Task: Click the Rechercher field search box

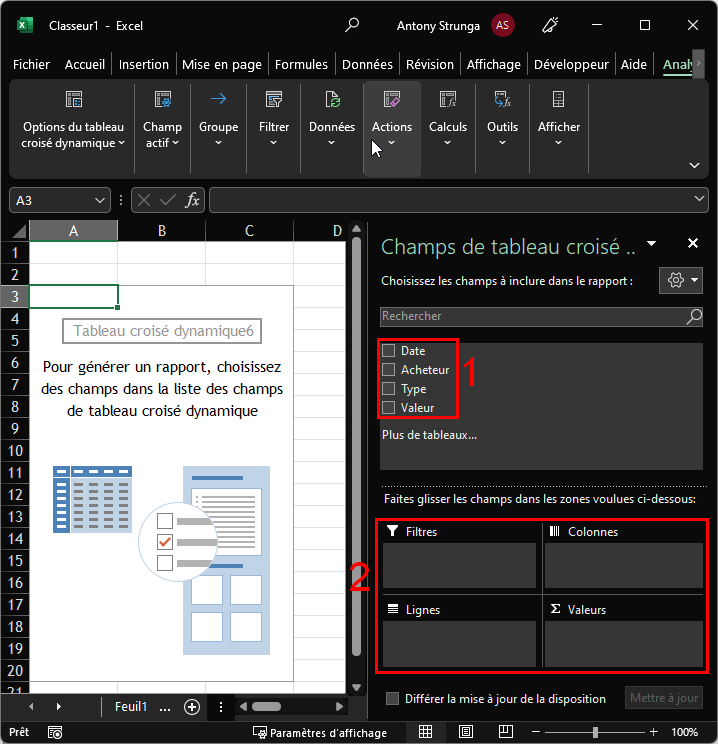Action: click(x=532, y=316)
